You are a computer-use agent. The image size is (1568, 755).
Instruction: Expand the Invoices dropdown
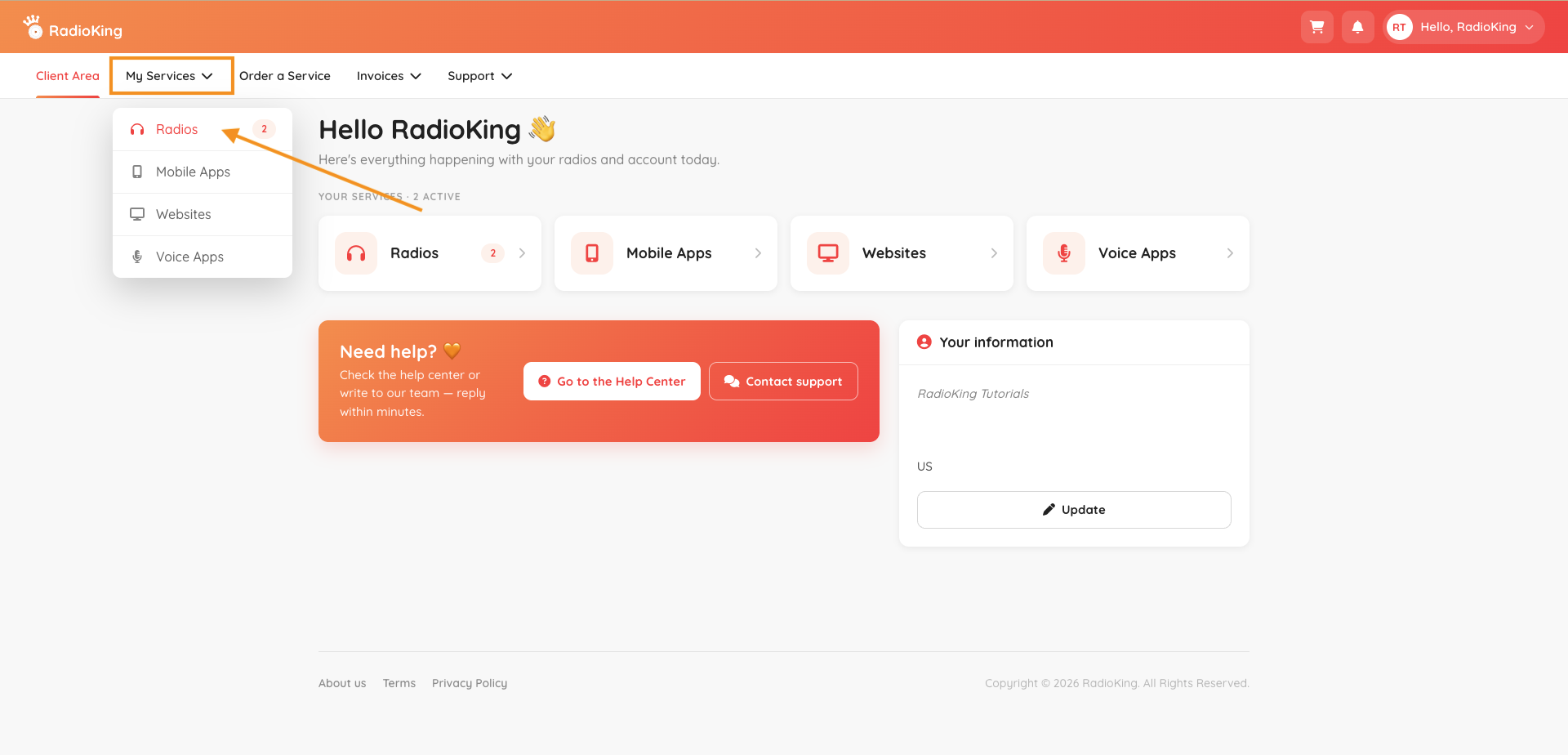coord(389,76)
